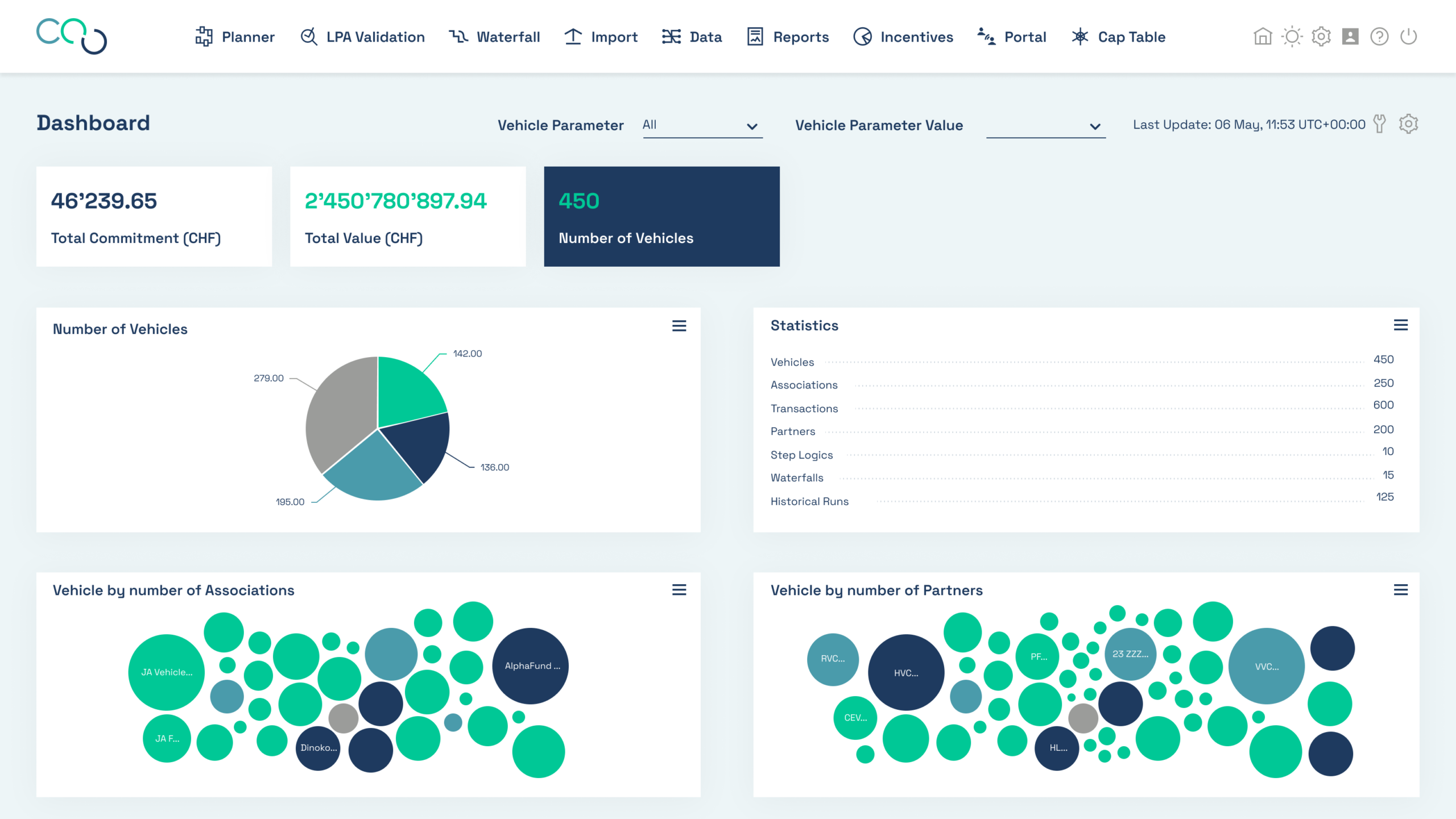Open Number of Vehicles chart menu icon
The width and height of the screenshot is (1456, 819).
[679, 326]
